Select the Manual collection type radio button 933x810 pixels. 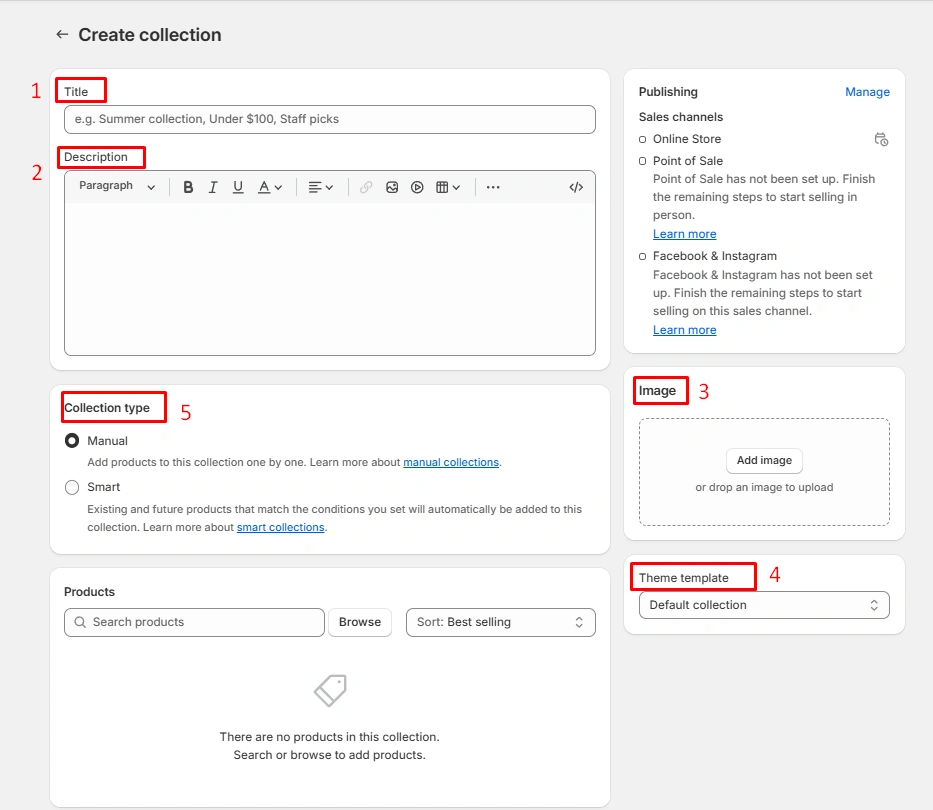[71, 440]
